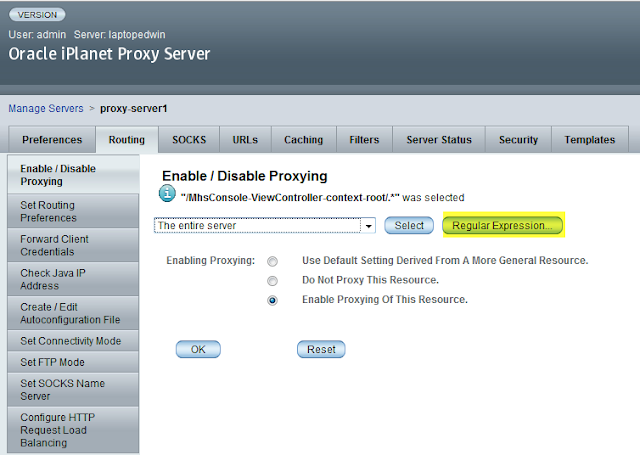Click the blue information icon
The height and width of the screenshot is (455, 640).
pyautogui.click(x=167, y=193)
